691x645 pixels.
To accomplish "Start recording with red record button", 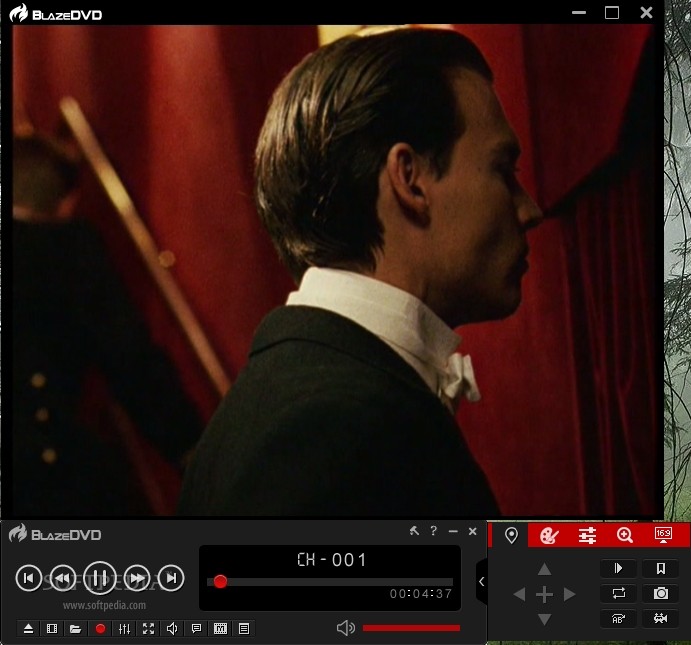I will click(x=100, y=629).
